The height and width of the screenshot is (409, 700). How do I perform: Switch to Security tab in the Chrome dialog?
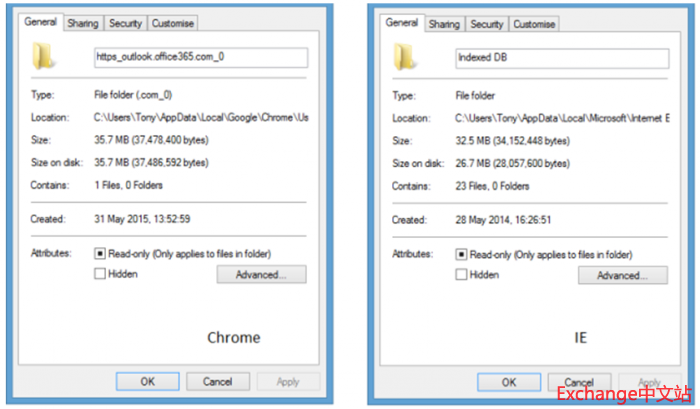[x=125, y=23]
